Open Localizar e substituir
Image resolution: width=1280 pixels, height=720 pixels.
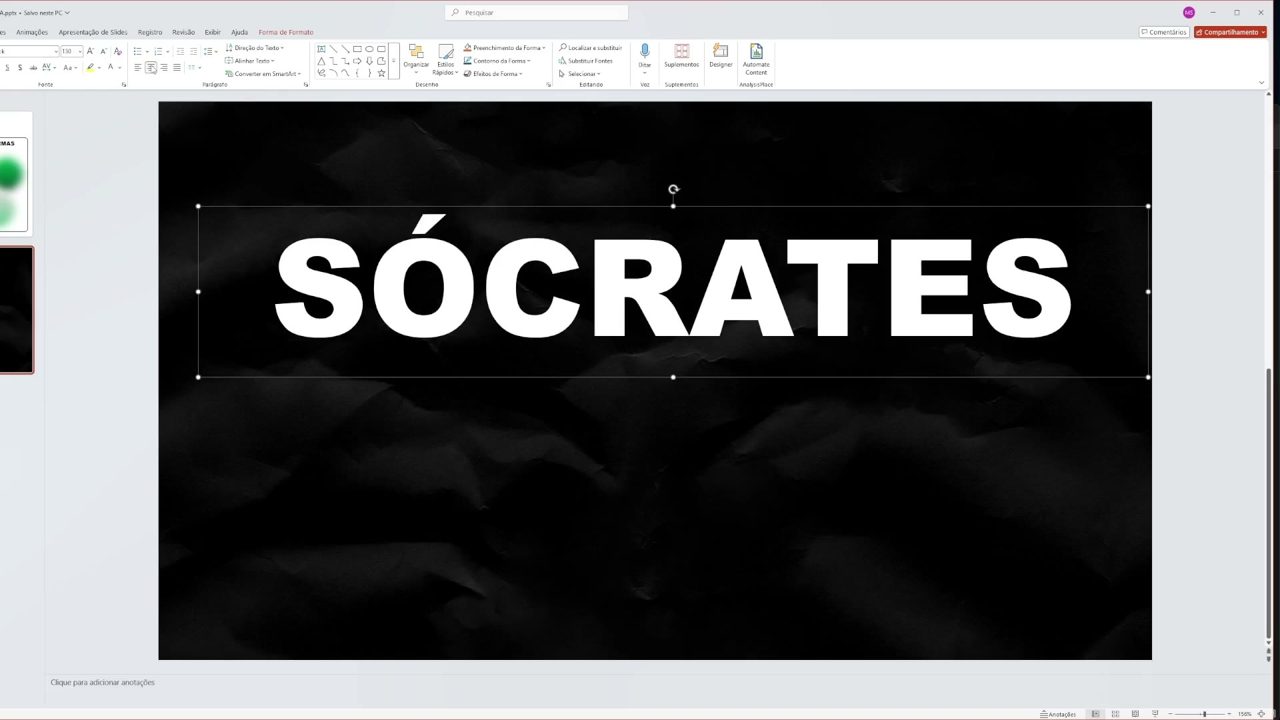[590, 48]
